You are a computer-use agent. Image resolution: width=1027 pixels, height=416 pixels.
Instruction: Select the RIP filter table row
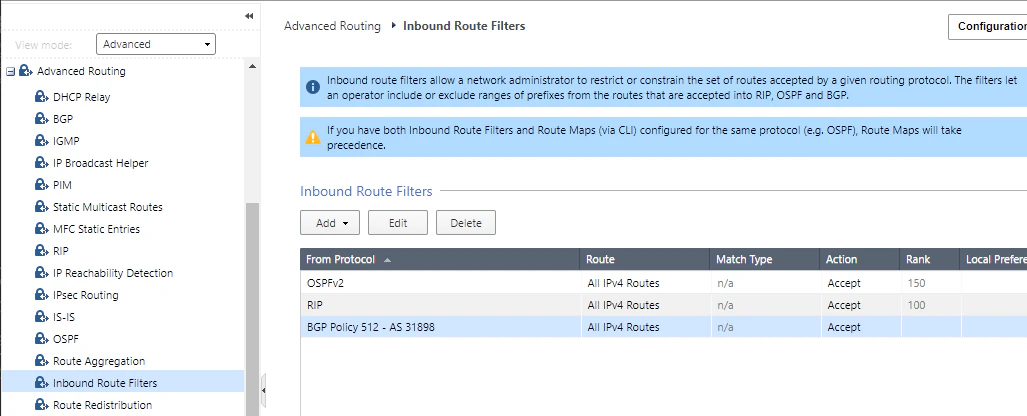pos(663,305)
